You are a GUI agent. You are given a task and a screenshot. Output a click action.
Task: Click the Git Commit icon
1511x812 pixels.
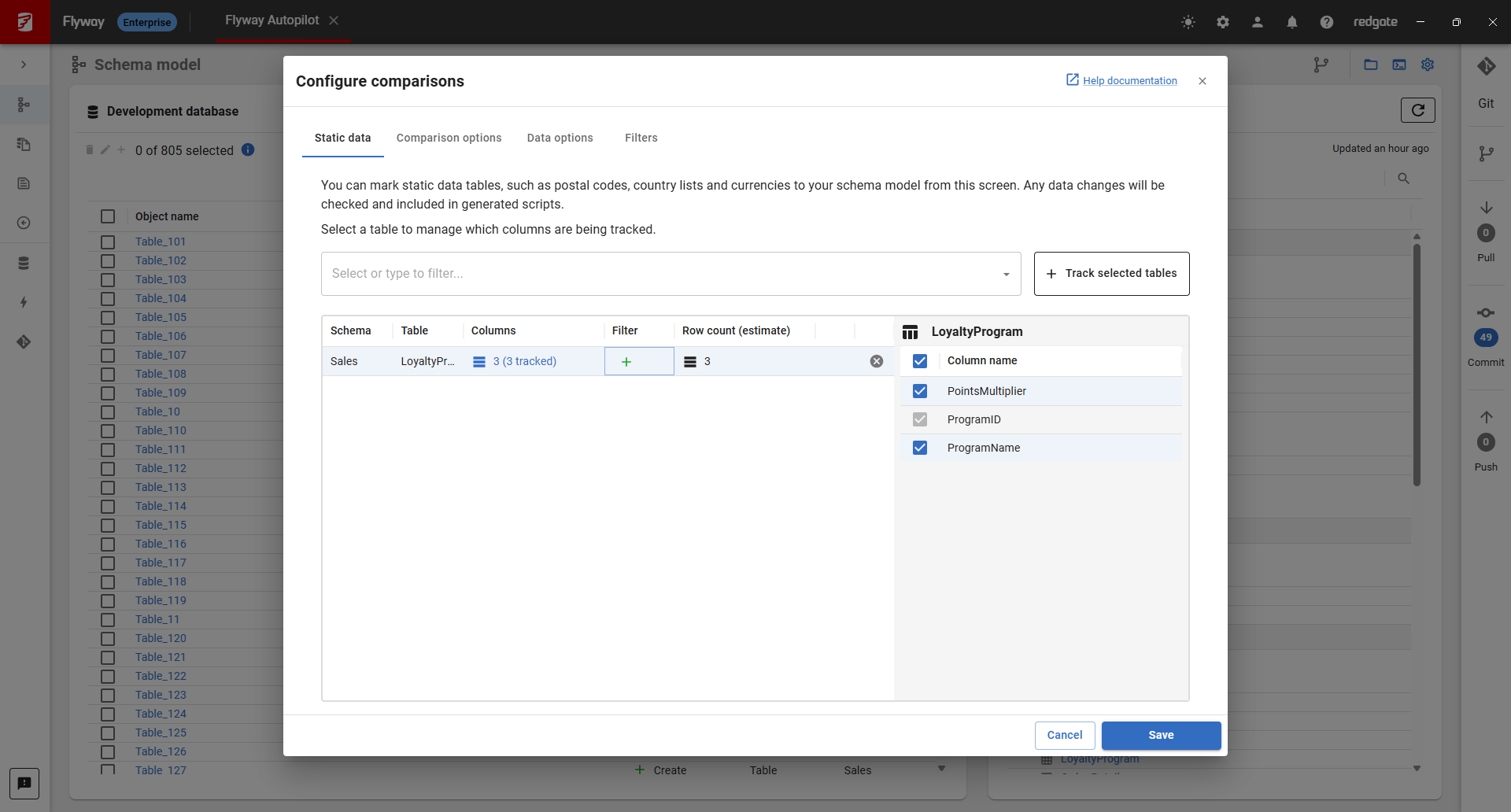[x=1486, y=313]
